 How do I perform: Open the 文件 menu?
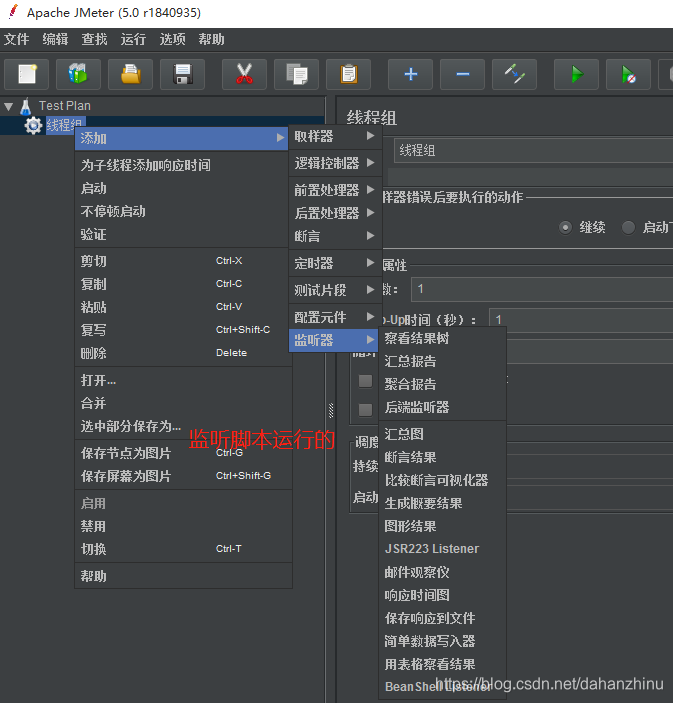(x=17, y=39)
